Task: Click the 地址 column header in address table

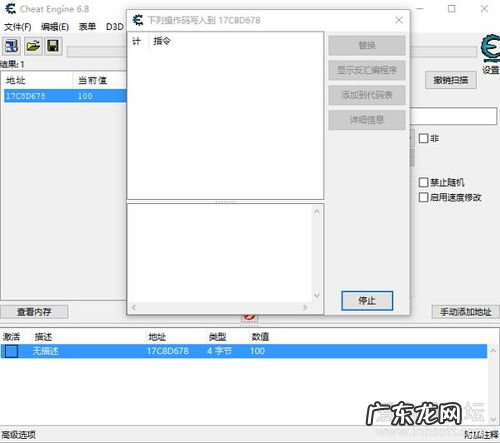Action: (x=157, y=337)
